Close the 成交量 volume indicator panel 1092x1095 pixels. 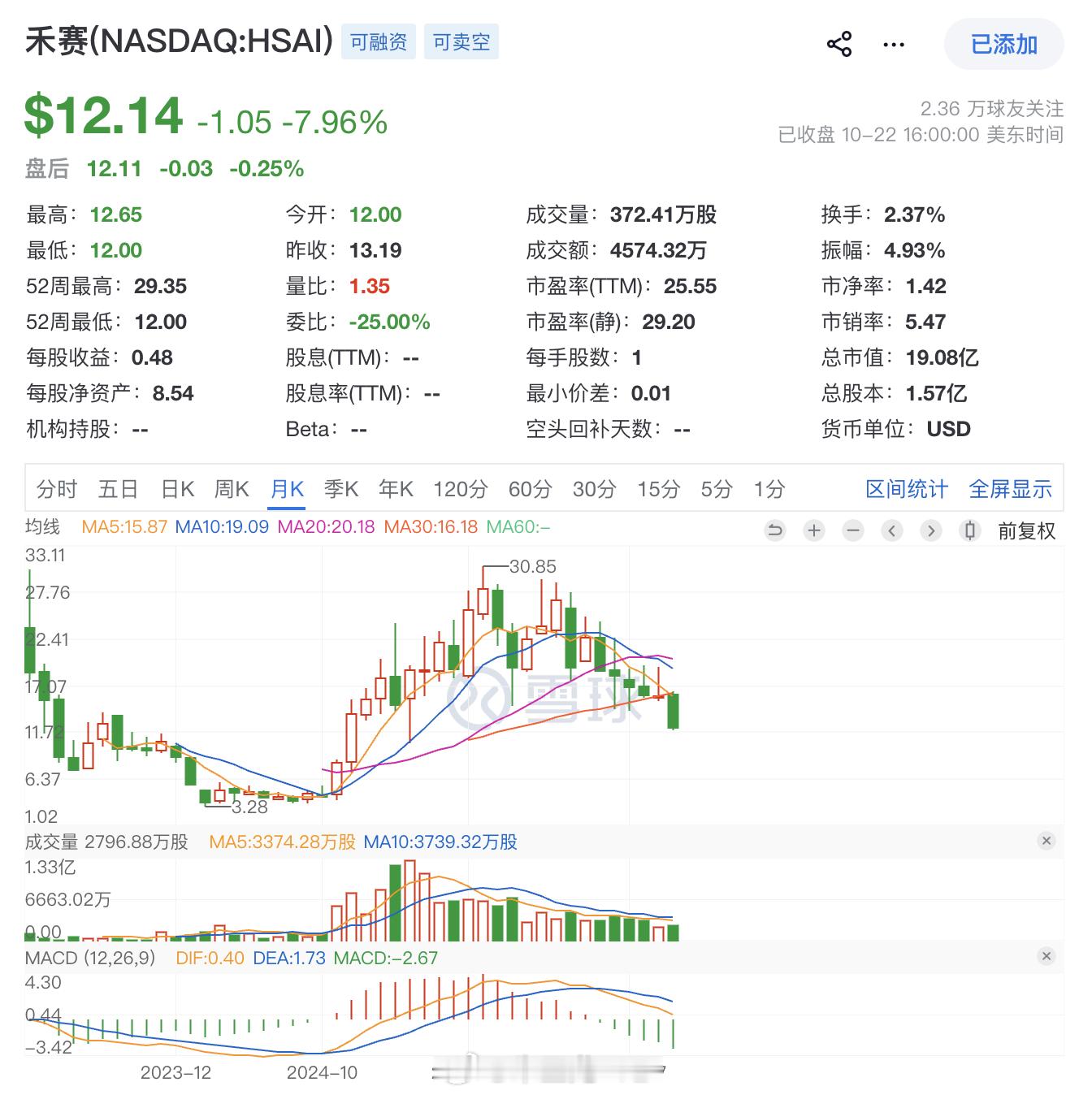pyautogui.click(x=1046, y=841)
